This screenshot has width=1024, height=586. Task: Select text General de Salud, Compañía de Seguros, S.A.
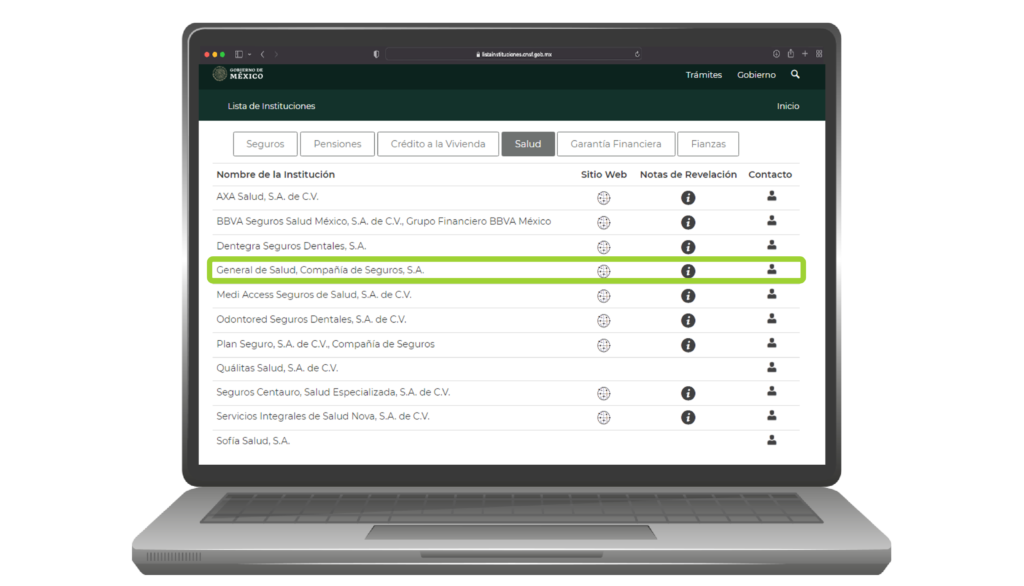(320, 270)
